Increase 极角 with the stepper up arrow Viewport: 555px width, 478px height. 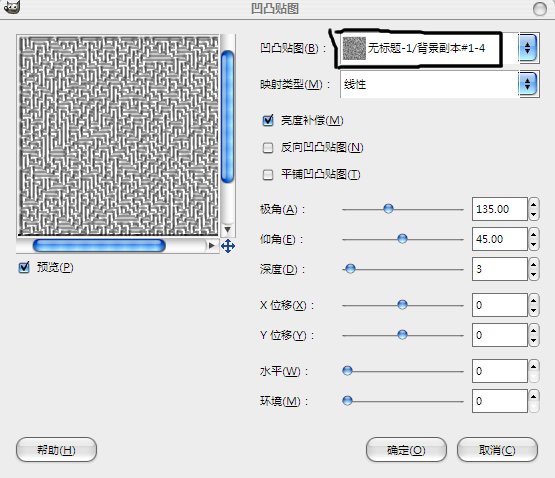(533, 203)
